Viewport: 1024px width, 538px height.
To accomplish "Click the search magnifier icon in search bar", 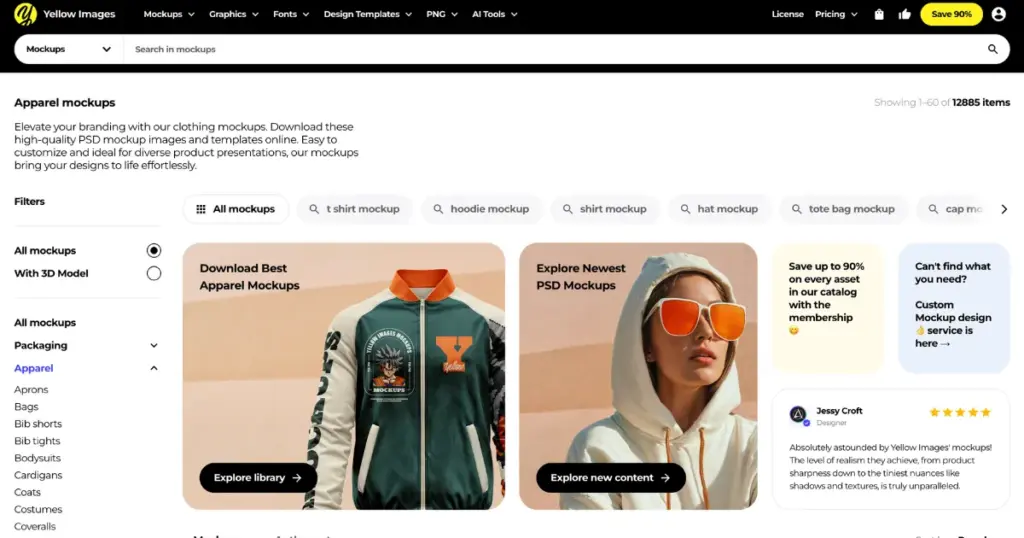I will [993, 49].
